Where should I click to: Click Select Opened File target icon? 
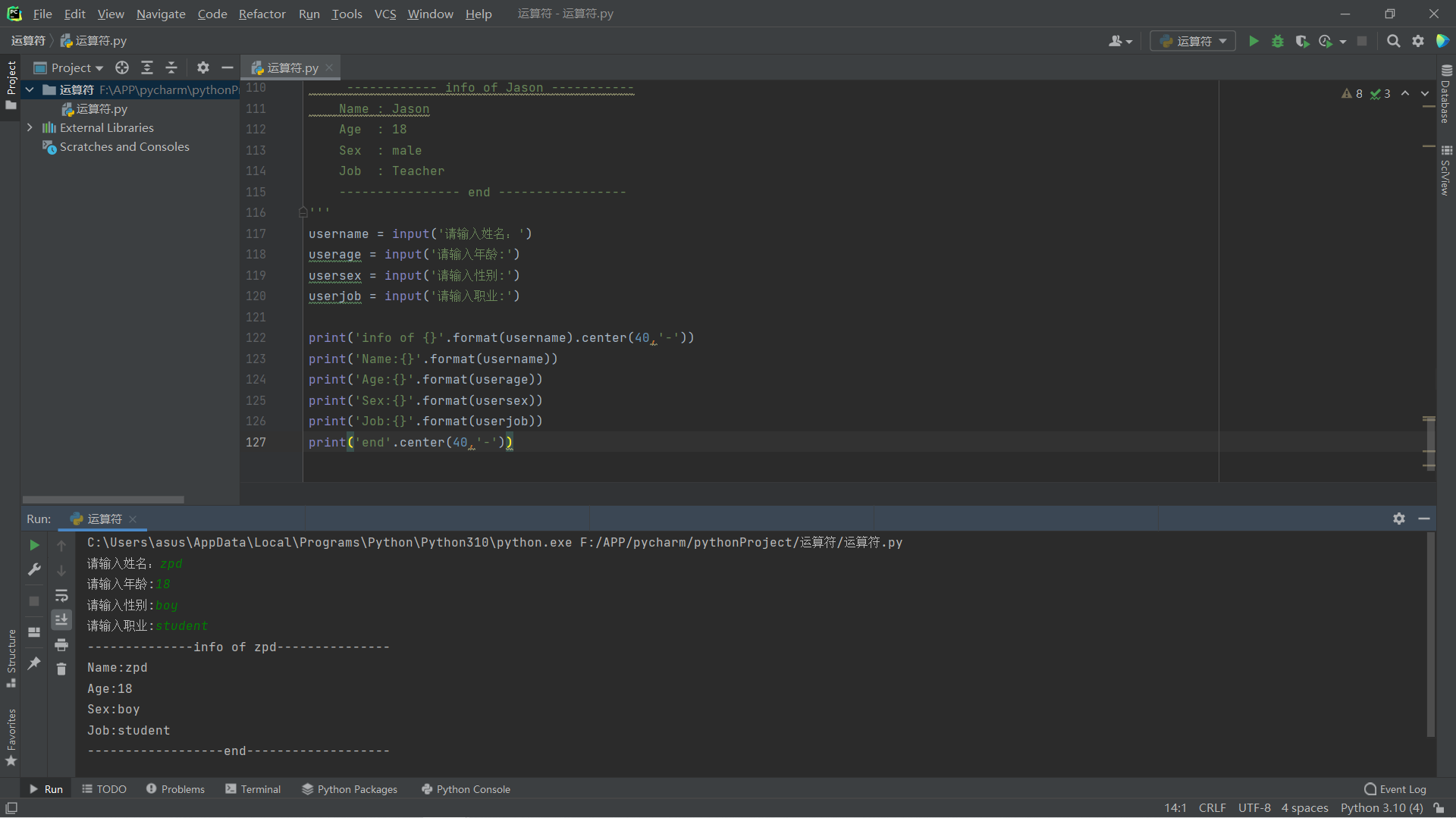tap(122, 67)
